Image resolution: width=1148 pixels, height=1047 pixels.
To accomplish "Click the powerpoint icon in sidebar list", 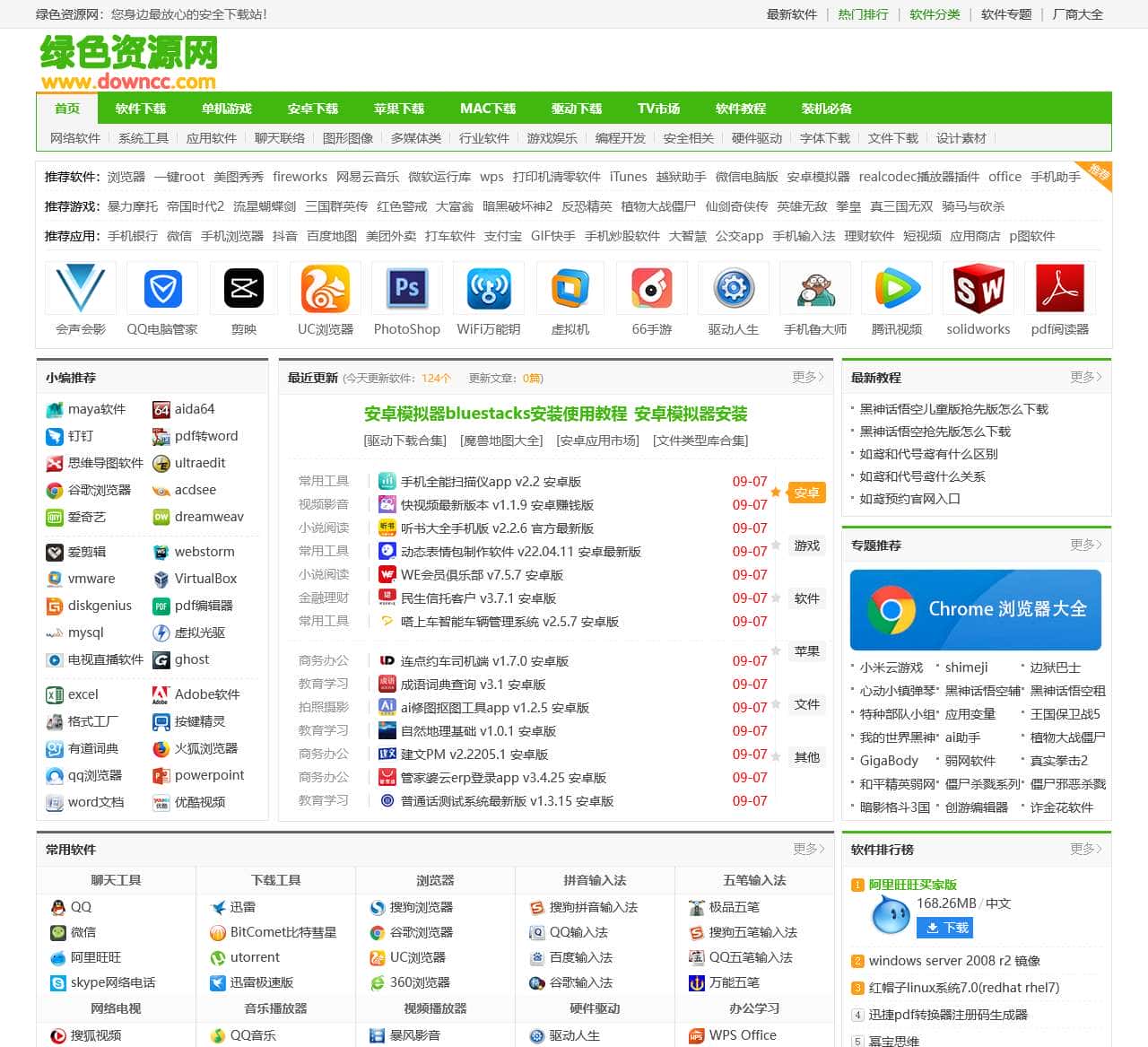I will [x=161, y=776].
